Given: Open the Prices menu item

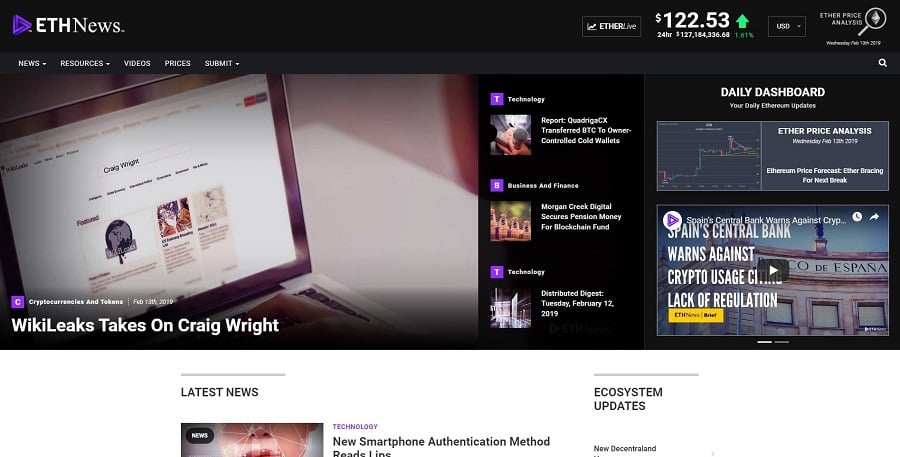Looking at the screenshot, I should pyautogui.click(x=177, y=63).
